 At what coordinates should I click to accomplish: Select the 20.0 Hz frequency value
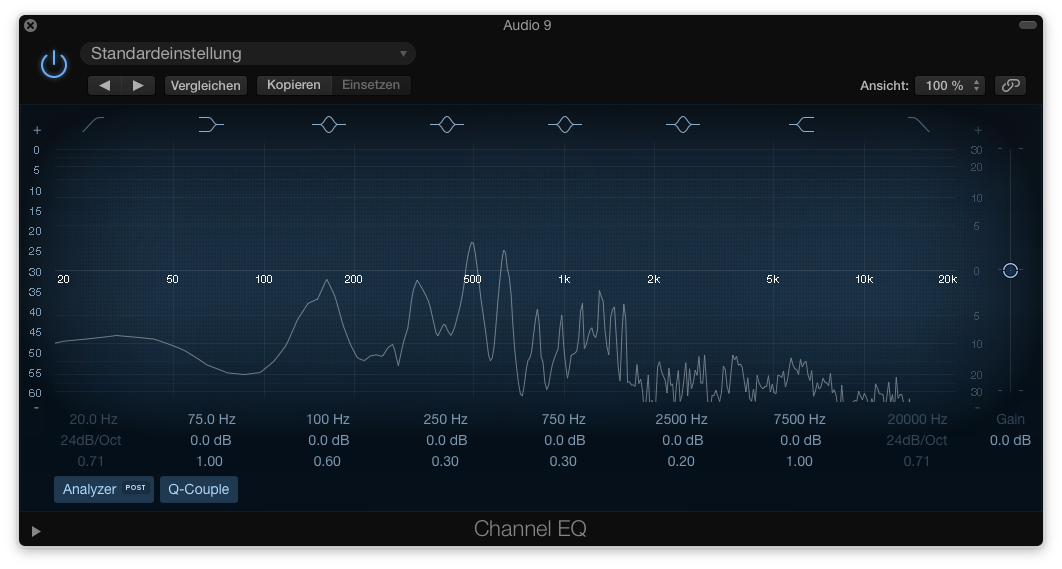click(93, 419)
